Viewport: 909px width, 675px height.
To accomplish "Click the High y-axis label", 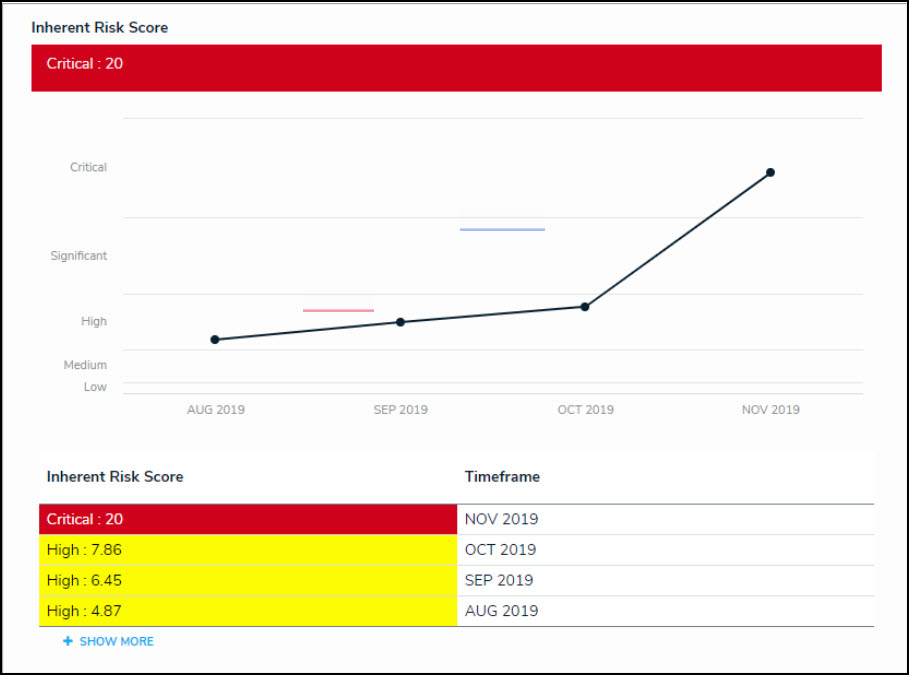I will pyautogui.click(x=94, y=321).
